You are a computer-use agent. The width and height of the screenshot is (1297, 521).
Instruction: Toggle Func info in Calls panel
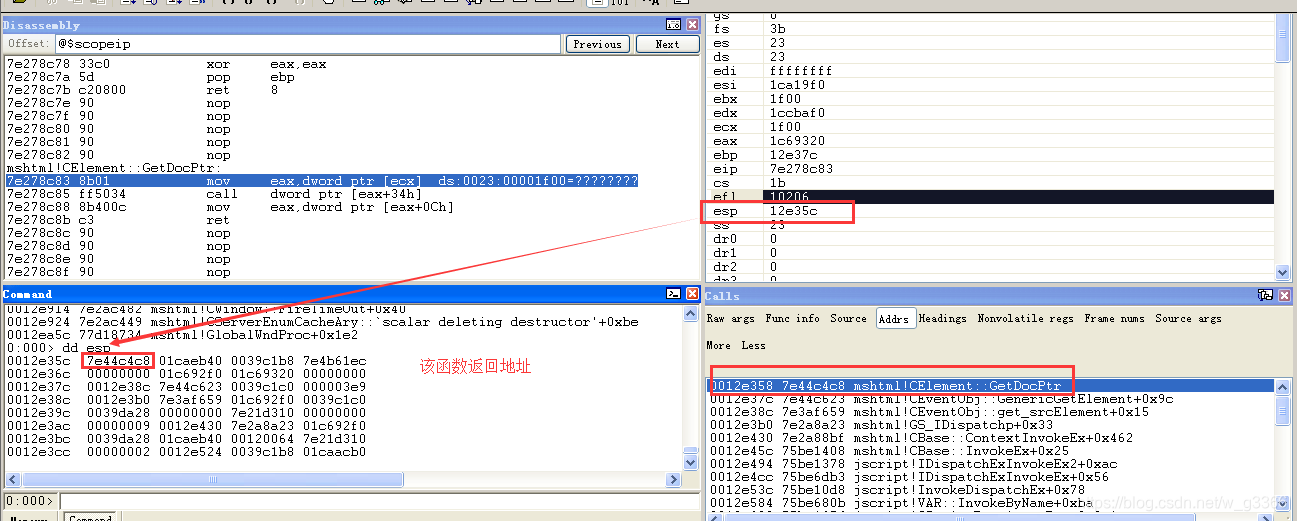792,318
